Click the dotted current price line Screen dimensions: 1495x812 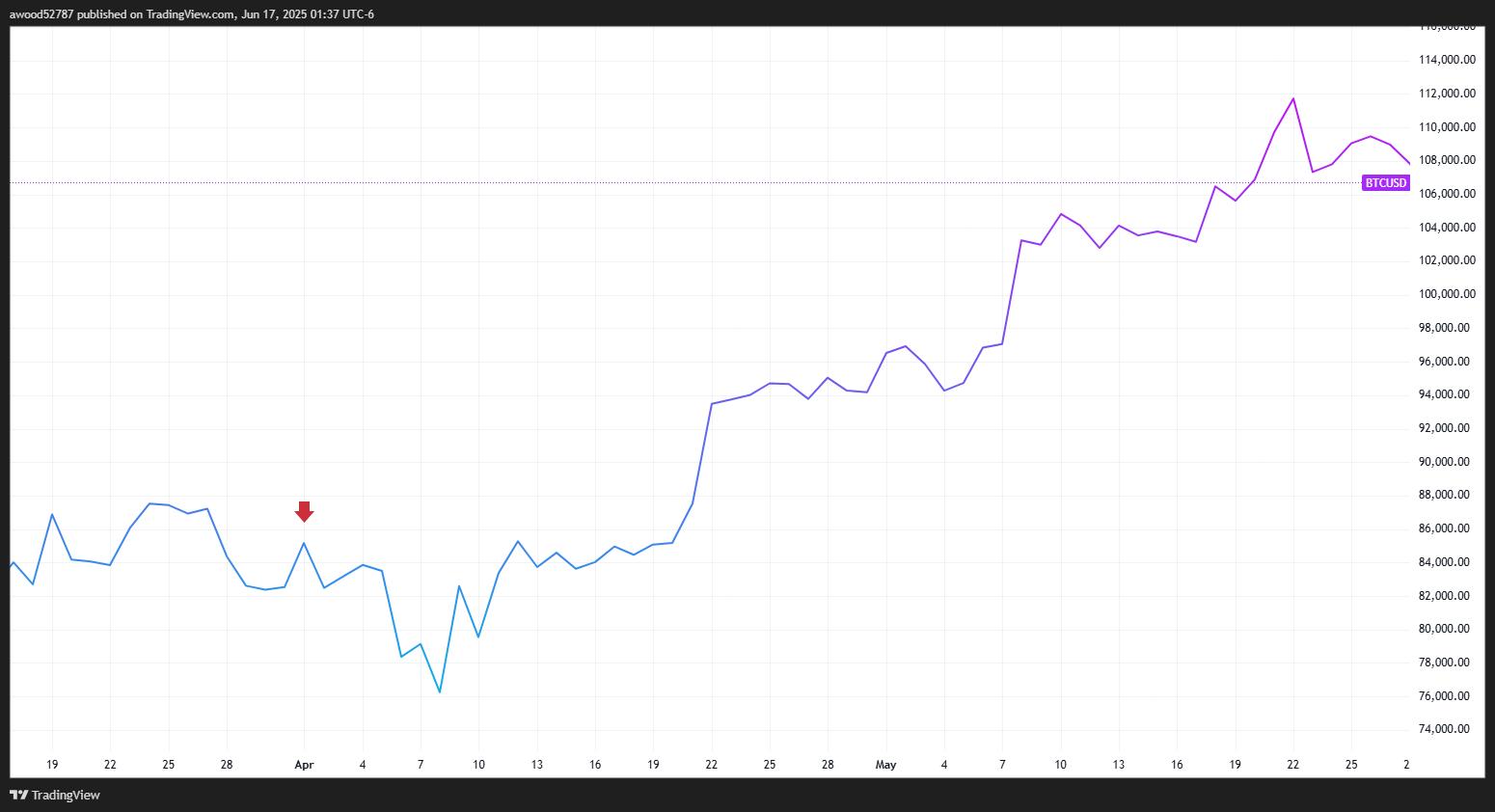[675, 182]
